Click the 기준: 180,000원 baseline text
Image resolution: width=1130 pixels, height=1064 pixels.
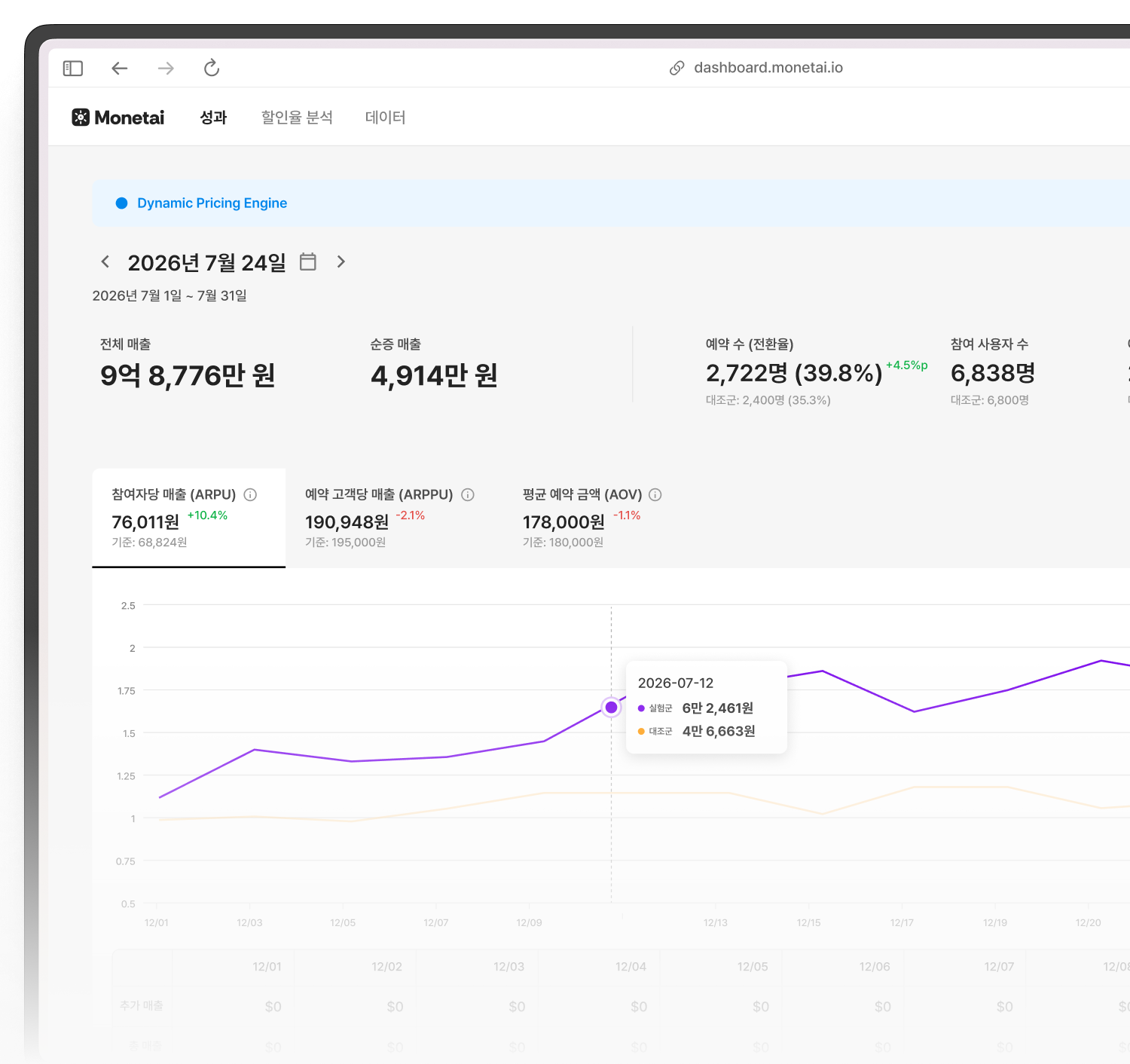click(563, 543)
